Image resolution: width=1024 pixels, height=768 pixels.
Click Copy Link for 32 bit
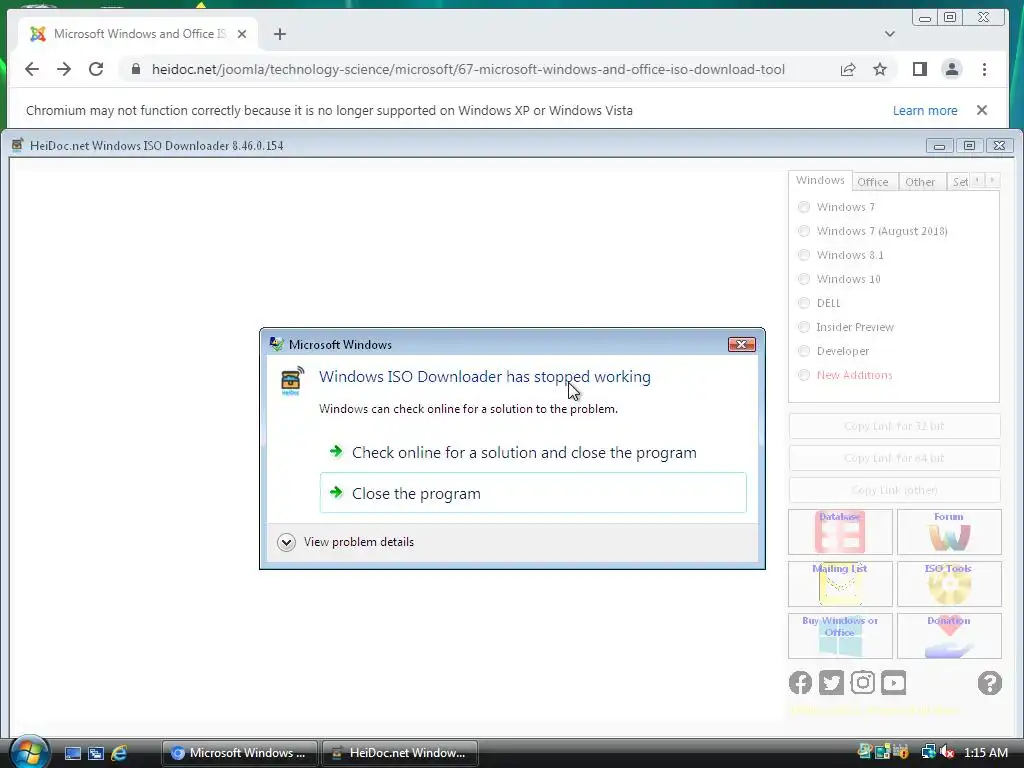[894, 426]
